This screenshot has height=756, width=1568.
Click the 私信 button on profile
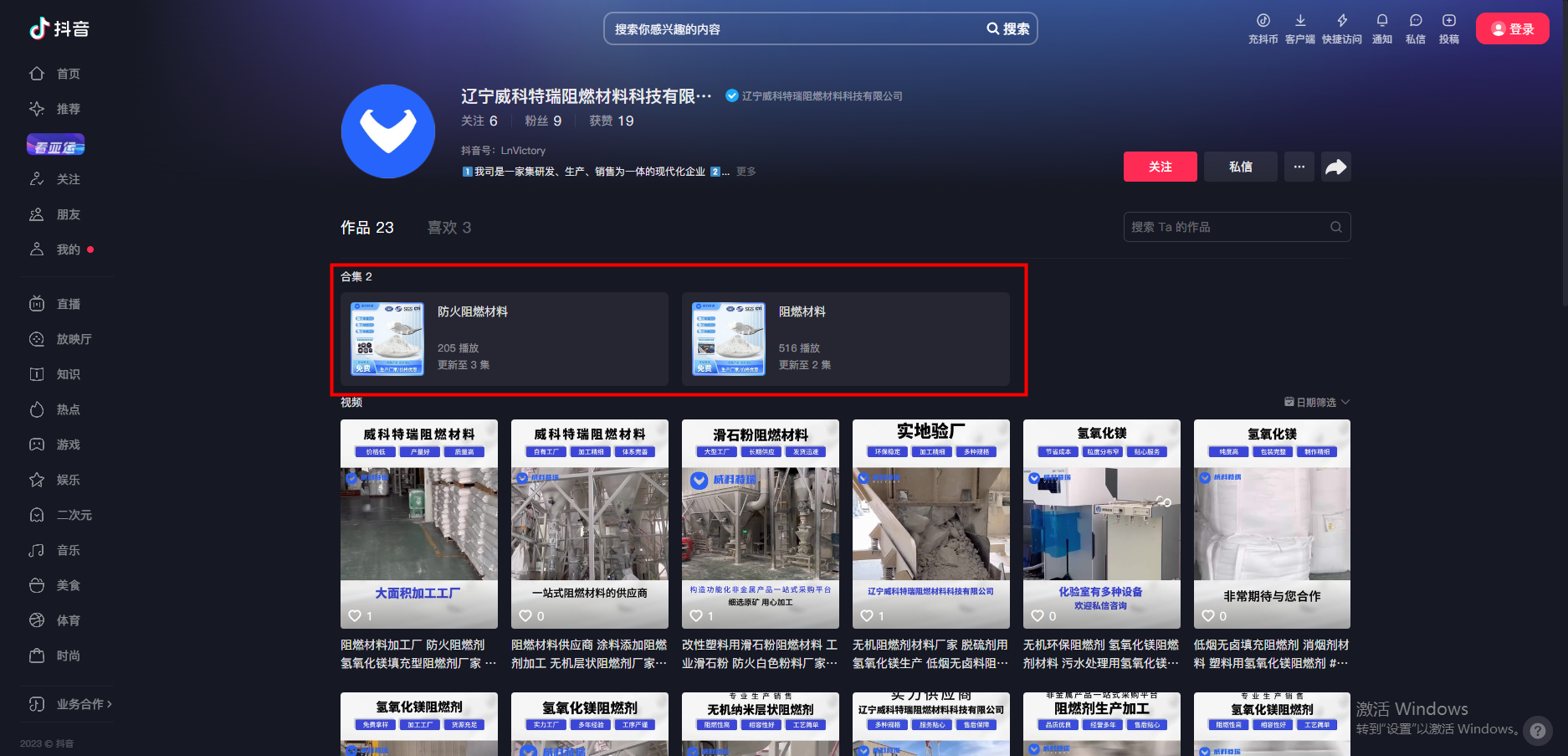[x=1240, y=167]
